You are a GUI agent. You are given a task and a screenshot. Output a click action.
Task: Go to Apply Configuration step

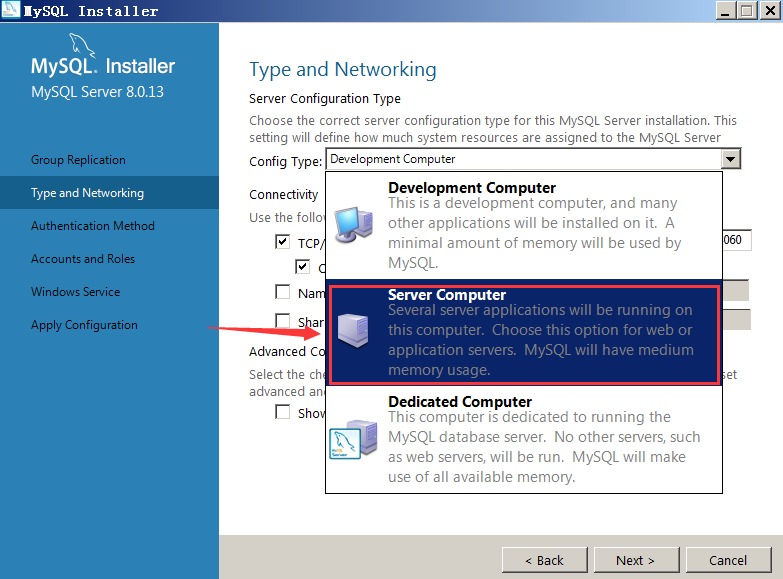pyautogui.click(x=84, y=325)
